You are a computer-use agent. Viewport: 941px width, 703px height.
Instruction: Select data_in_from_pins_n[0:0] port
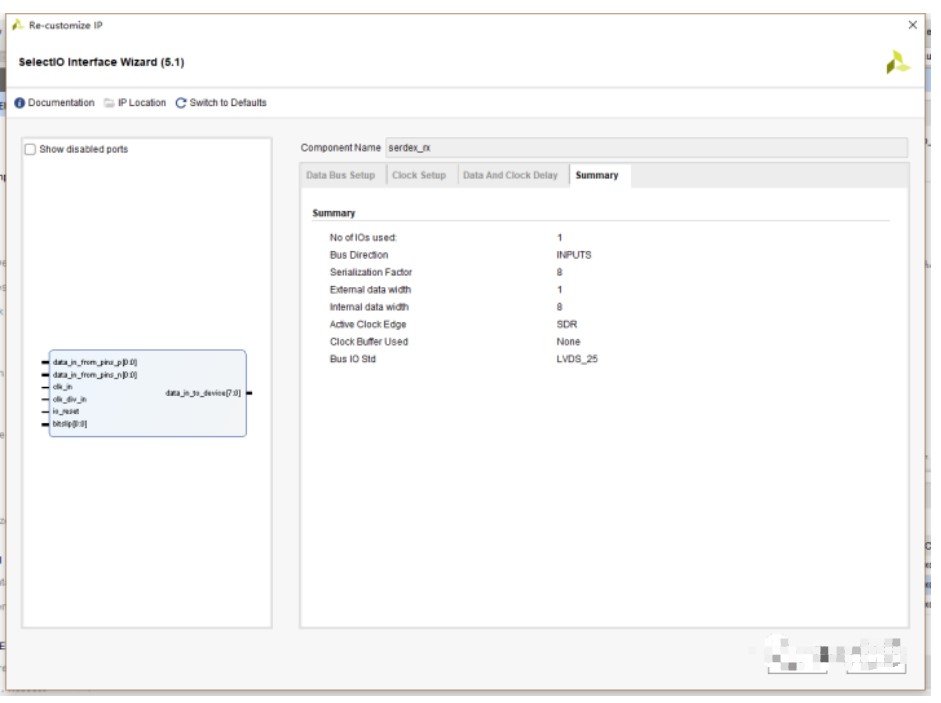[95, 375]
